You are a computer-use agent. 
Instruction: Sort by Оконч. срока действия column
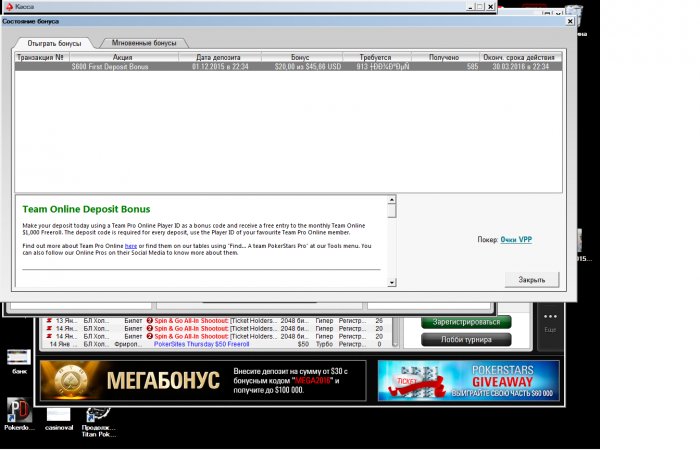pyautogui.click(x=519, y=57)
